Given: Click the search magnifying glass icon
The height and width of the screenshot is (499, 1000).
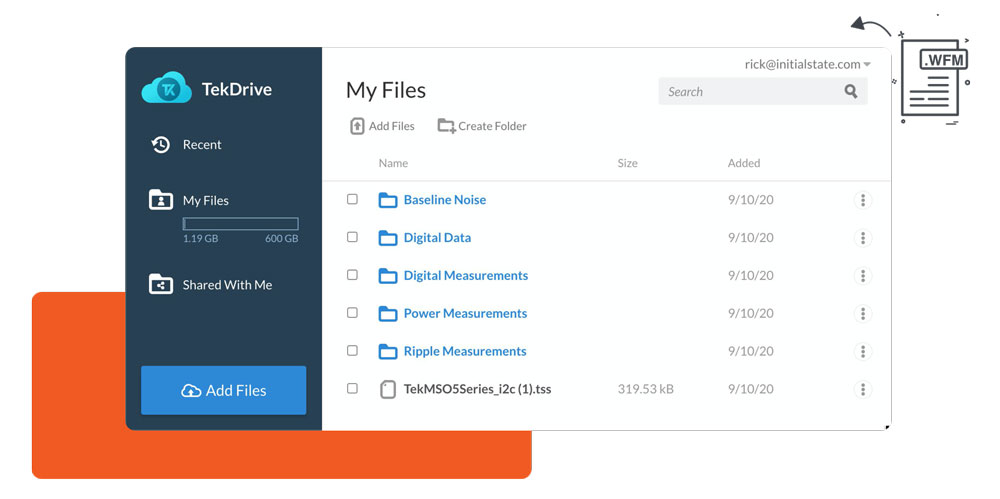Looking at the screenshot, I should click(851, 91).
